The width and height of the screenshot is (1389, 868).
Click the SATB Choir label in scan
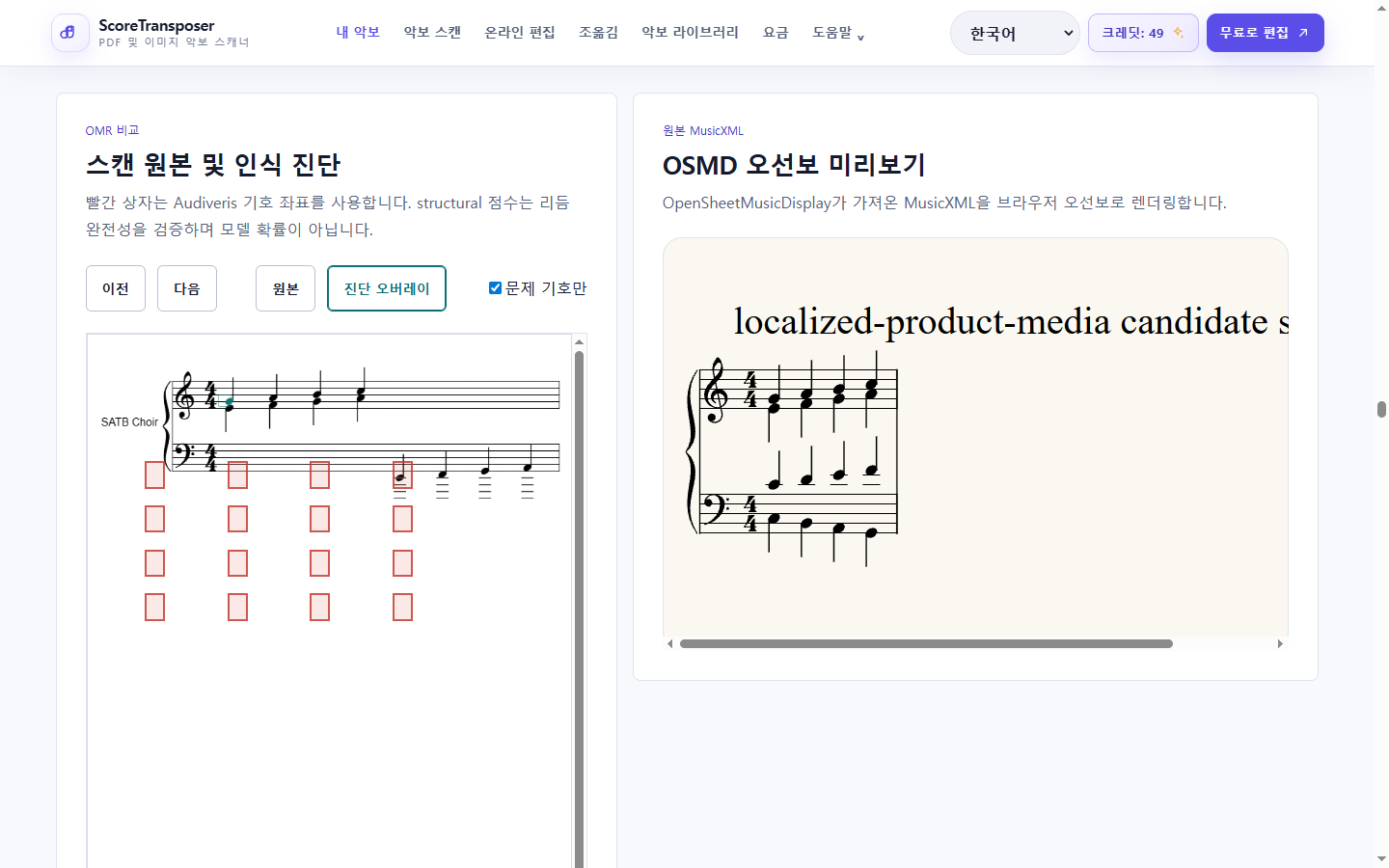click(x=129, y=422)
